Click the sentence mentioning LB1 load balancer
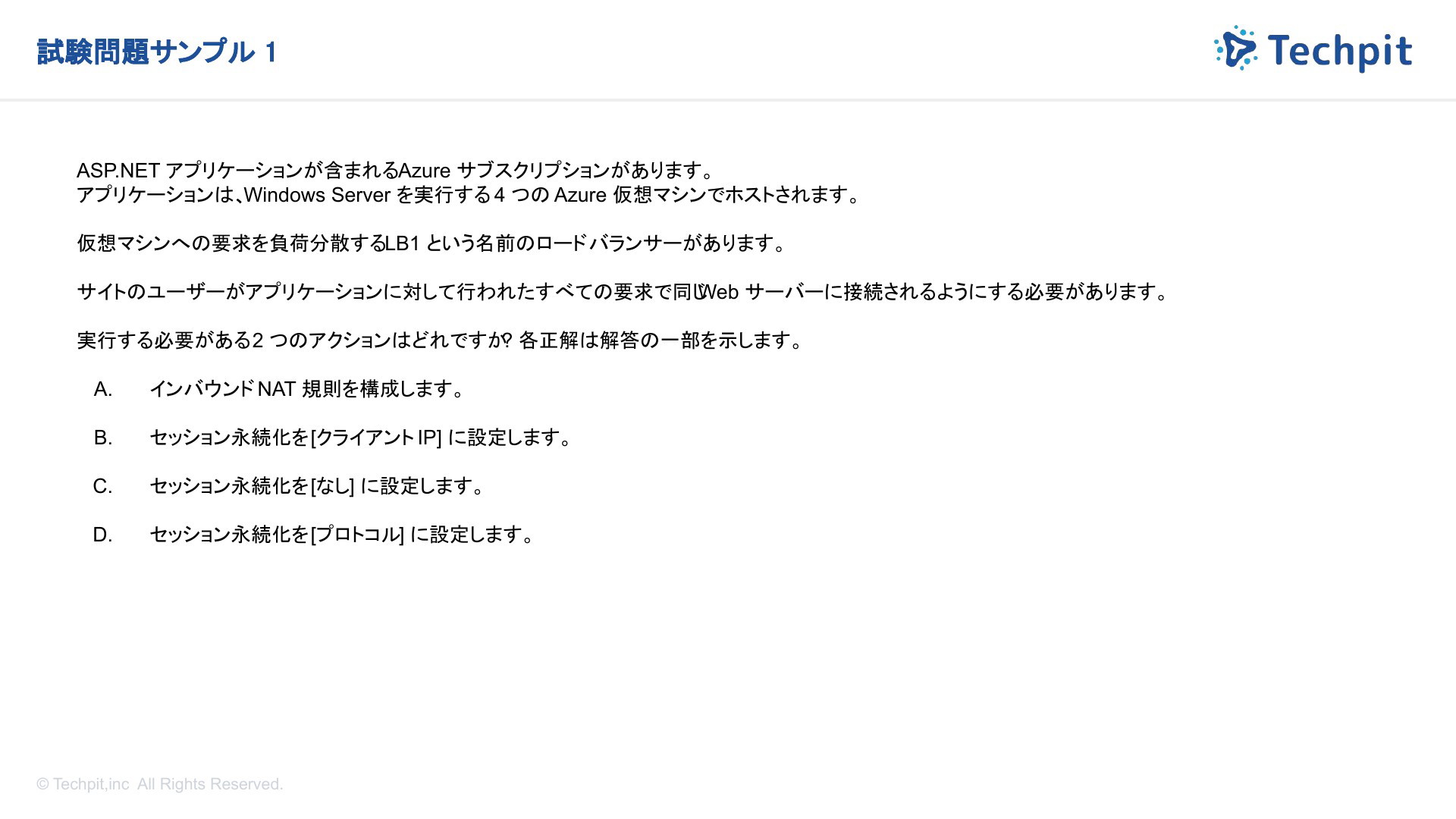Image resolution: width=1456 pixels, height=819 pixels. [432, 243]
